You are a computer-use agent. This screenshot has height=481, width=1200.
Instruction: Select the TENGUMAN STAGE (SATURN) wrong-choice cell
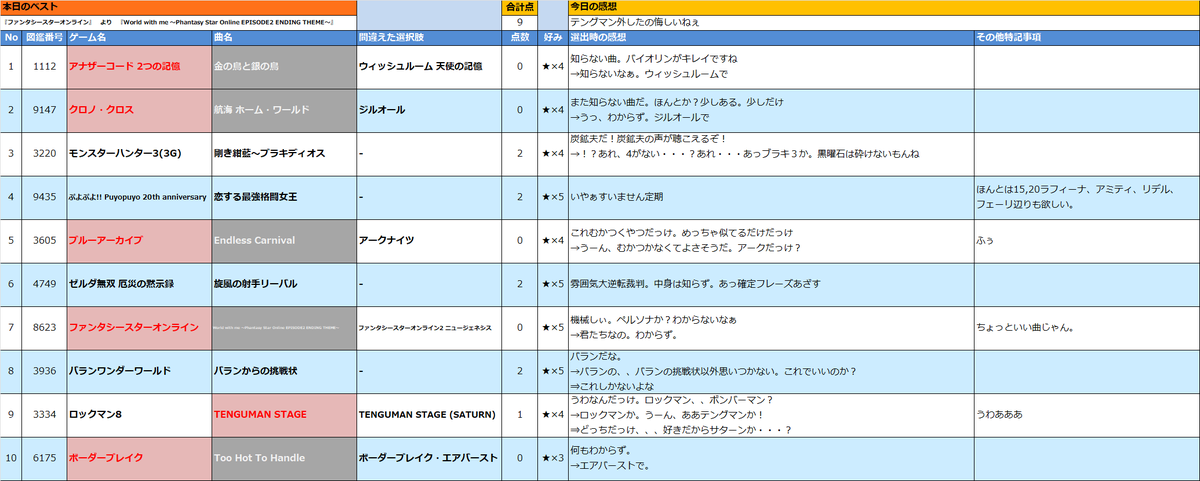429,414
